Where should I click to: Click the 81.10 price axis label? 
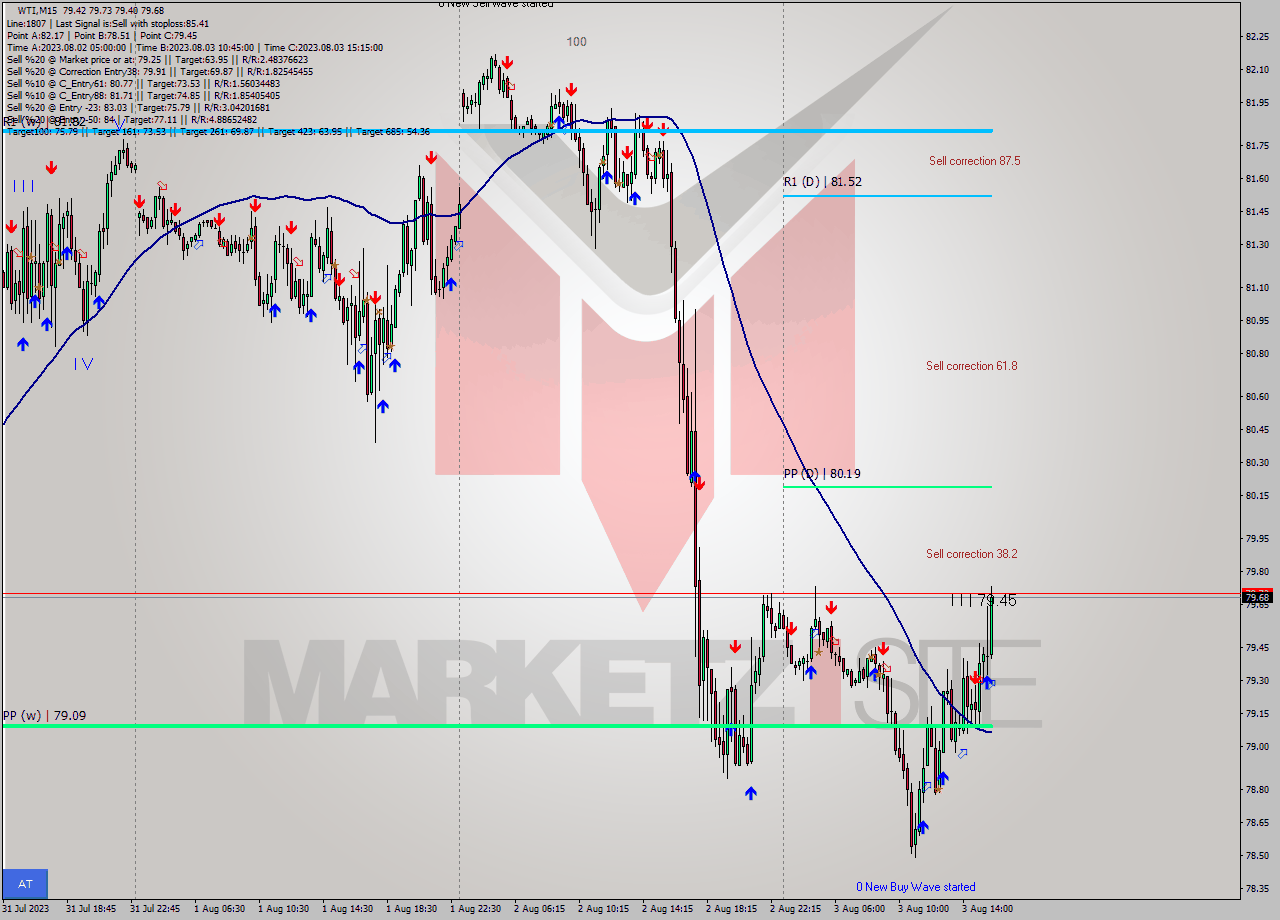coord(1257,288)
